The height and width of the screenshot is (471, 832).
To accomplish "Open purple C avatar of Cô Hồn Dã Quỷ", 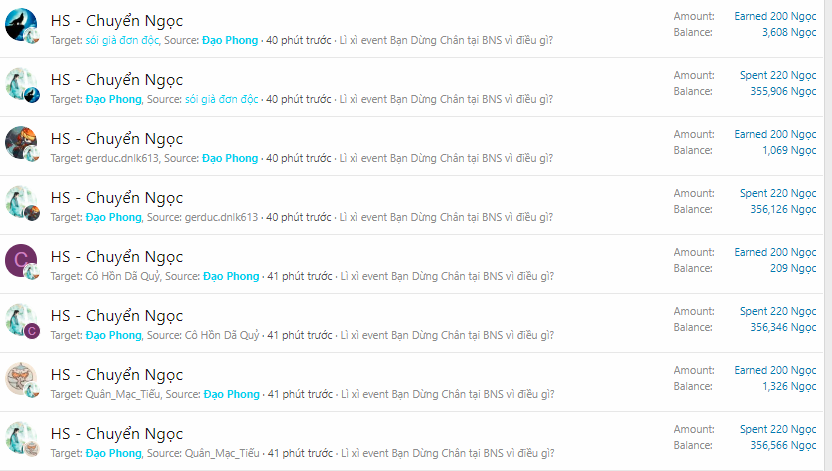I will point(21,260).
